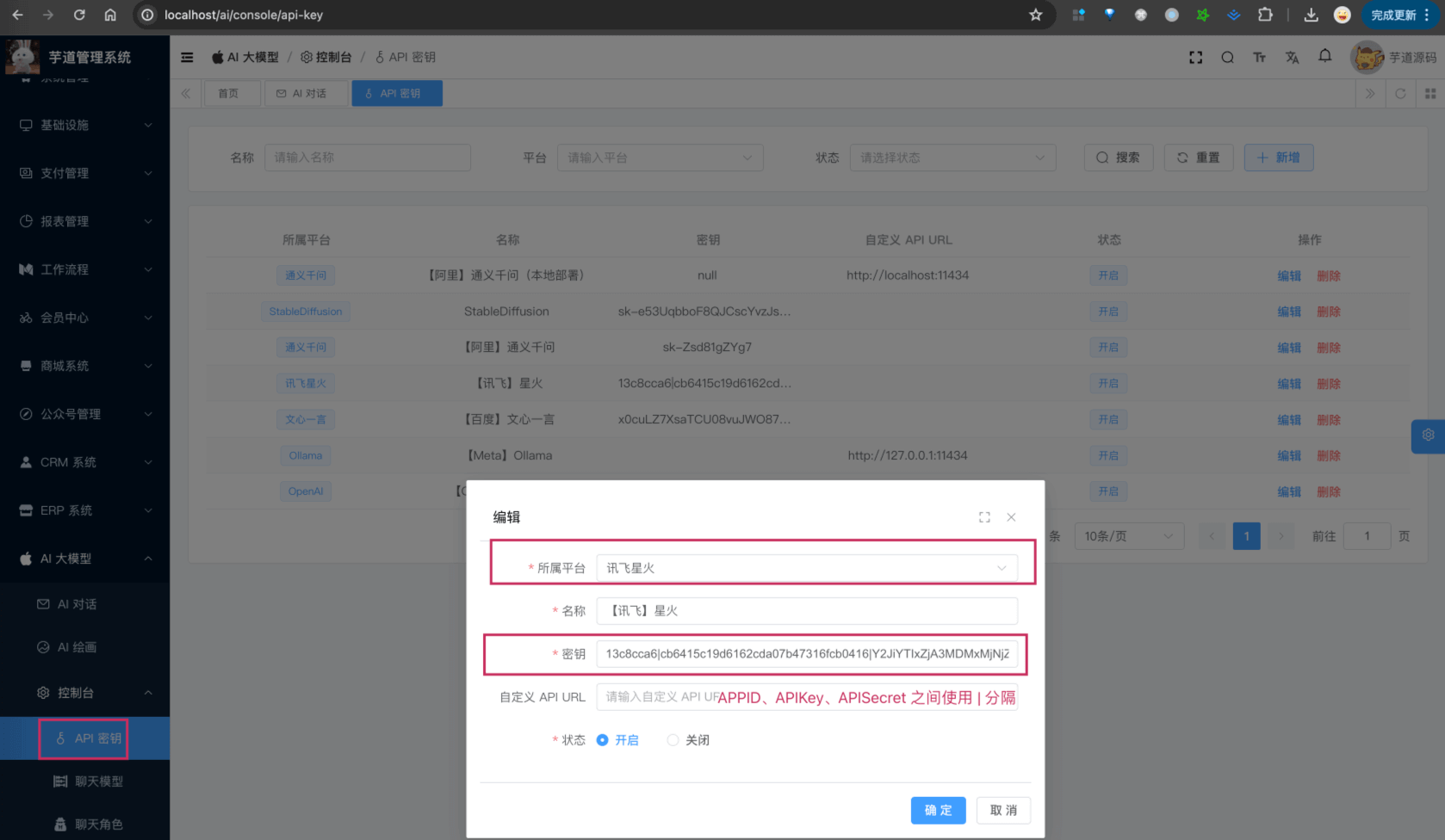
Task: Open the header search magnifier icon
Action: [x=1227, y=58]
